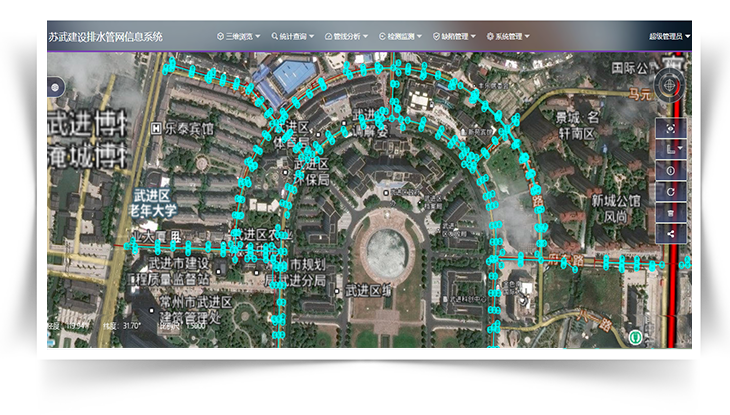Click the 苏武建设排水管网信息系统 title
This screenshot has width=730, height=415.
click(x=105, y=36)
